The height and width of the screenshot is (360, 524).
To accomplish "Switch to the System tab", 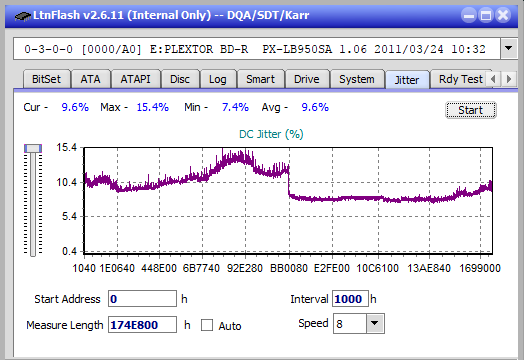I will pos(357,79).
